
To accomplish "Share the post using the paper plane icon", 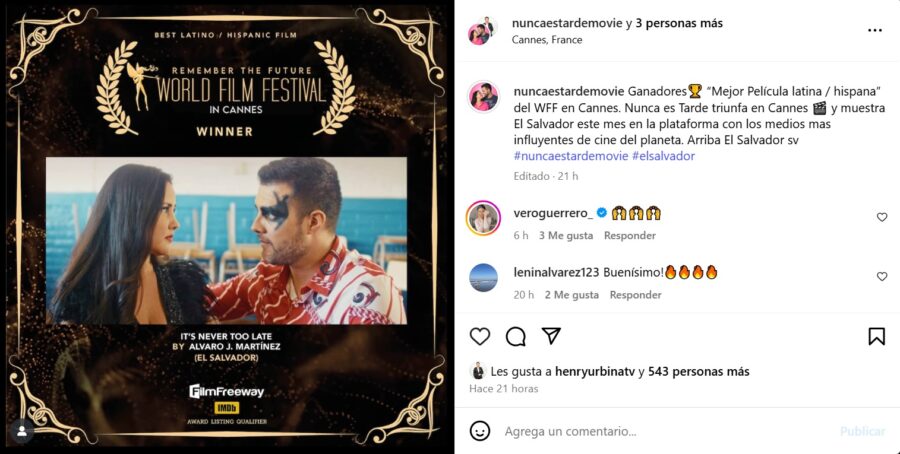I will [551, 336].
